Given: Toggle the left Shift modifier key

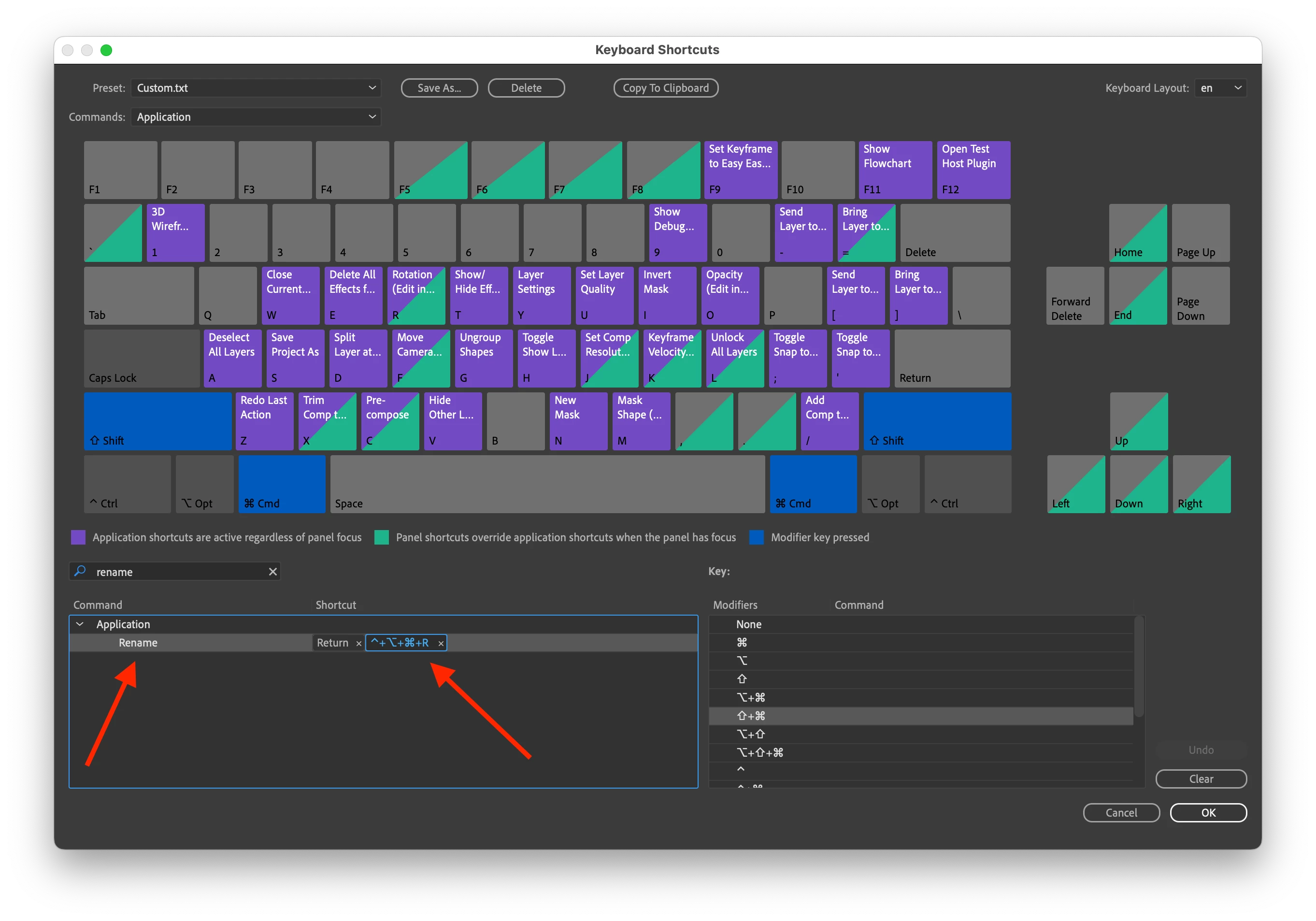Looking at the screenshot, I should pos(157,421).
